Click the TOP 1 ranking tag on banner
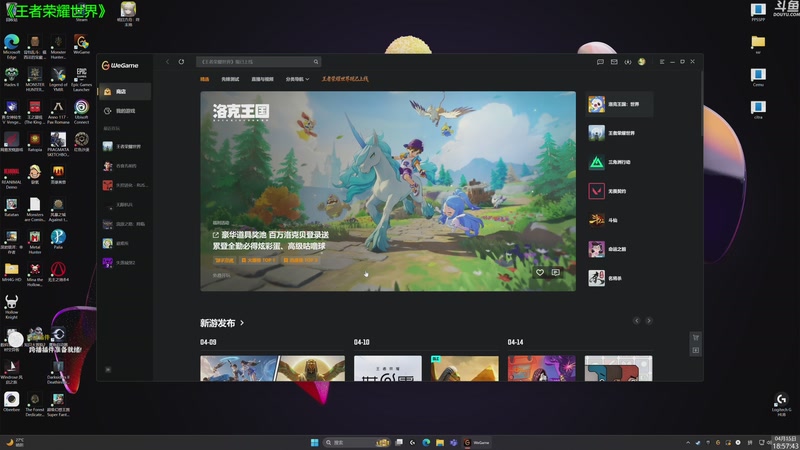Screen dimensions: 800x450 pos(258,260)
